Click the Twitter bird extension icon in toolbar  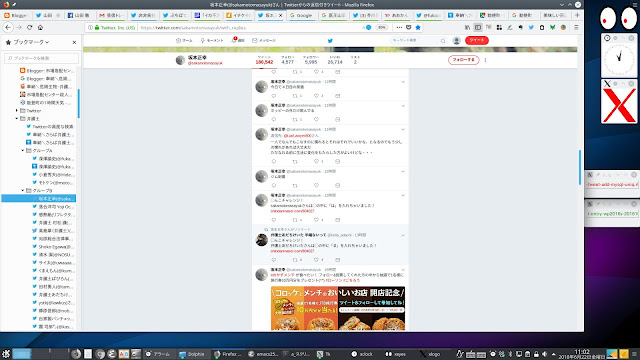(531, 27)
